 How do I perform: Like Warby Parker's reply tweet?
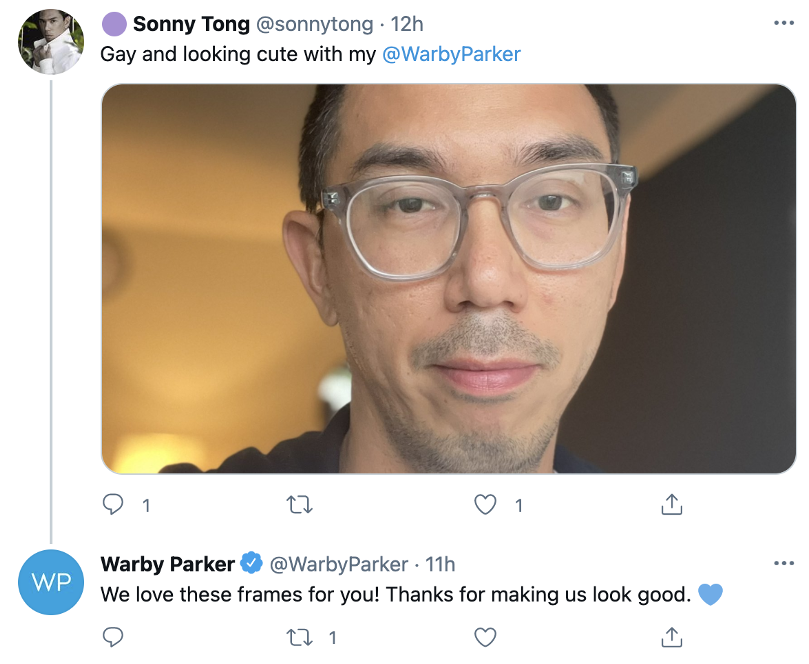pos(486,637)
